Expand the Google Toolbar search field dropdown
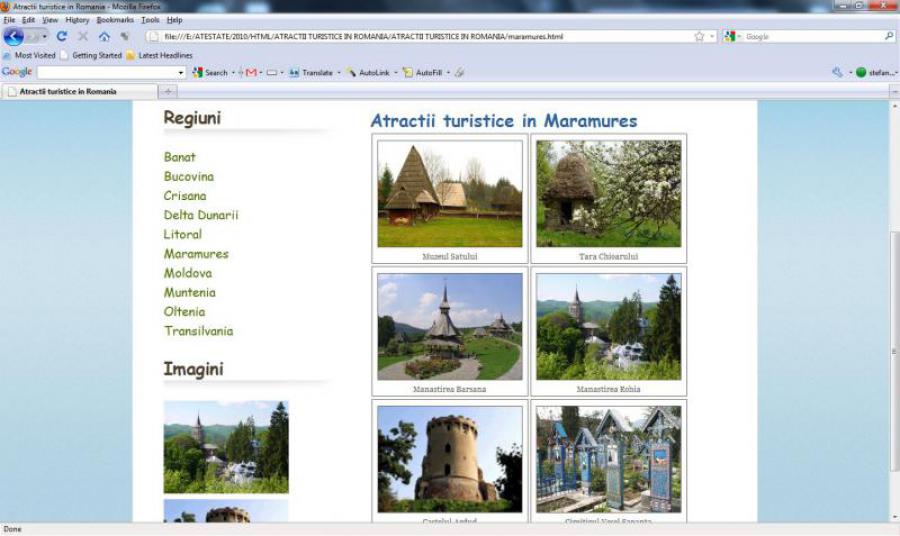 click(181, 72)
